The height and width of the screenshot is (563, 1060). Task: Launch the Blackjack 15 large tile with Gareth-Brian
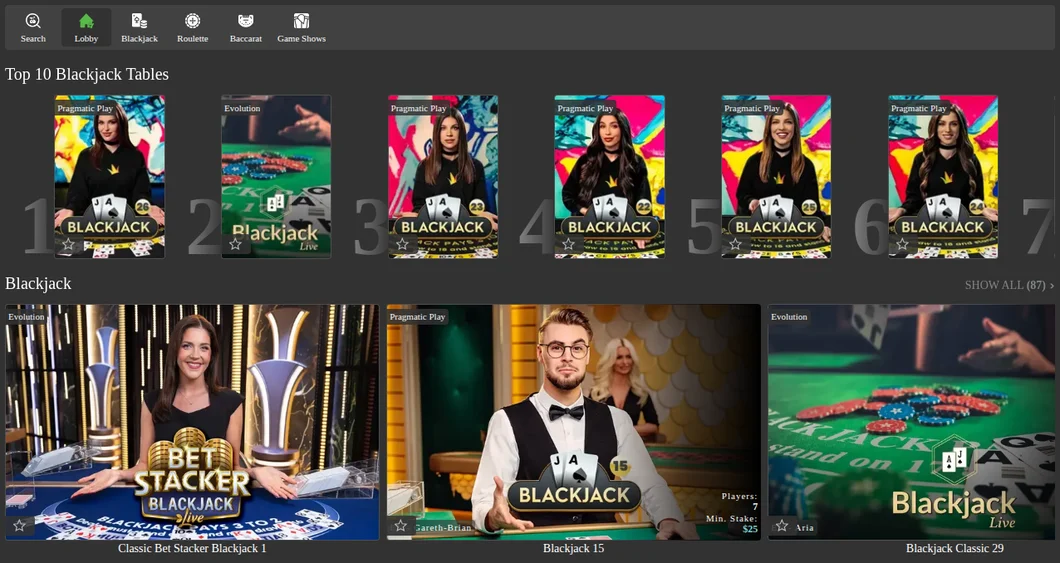point(574,422)
